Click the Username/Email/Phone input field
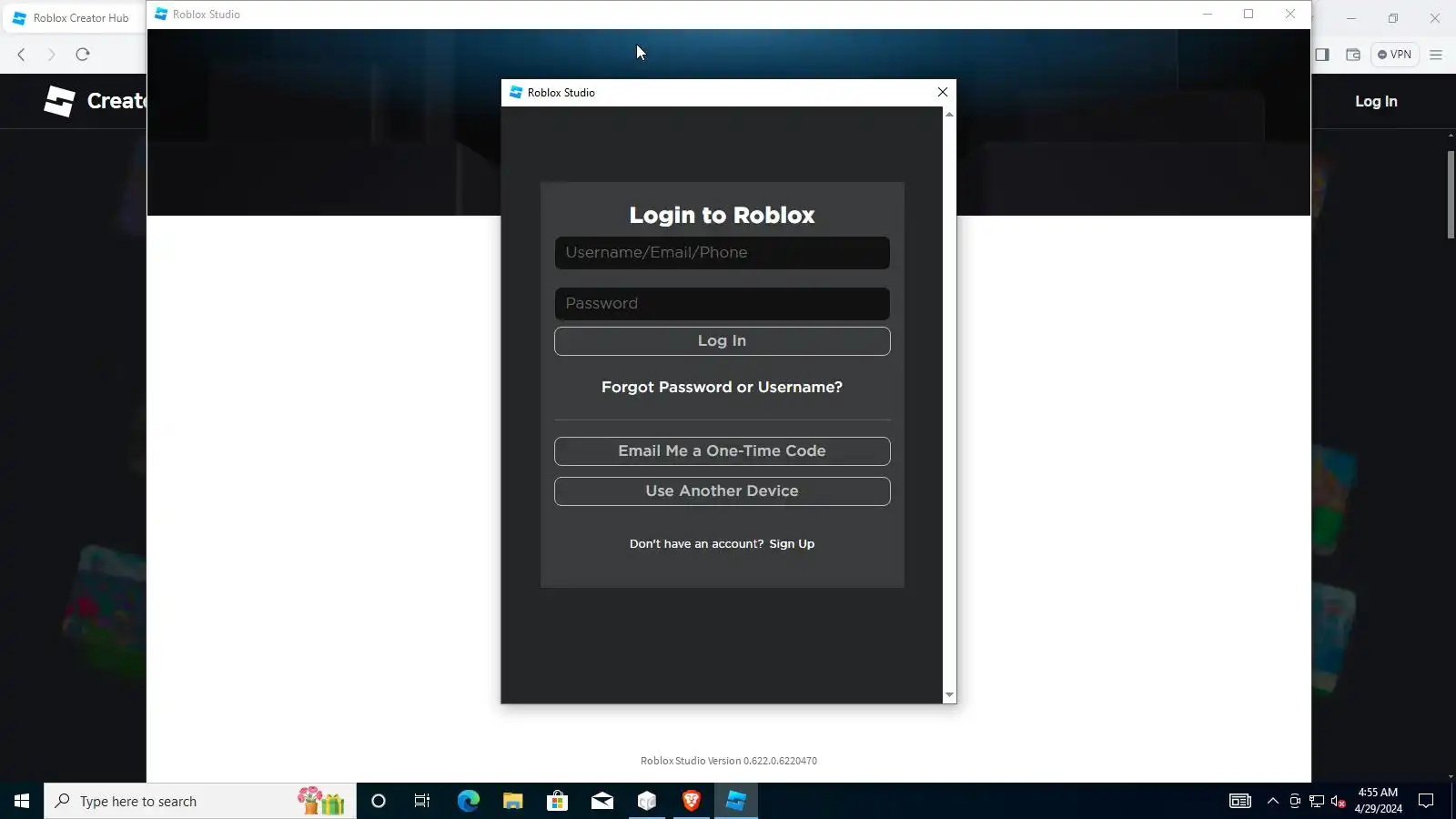 722,253
